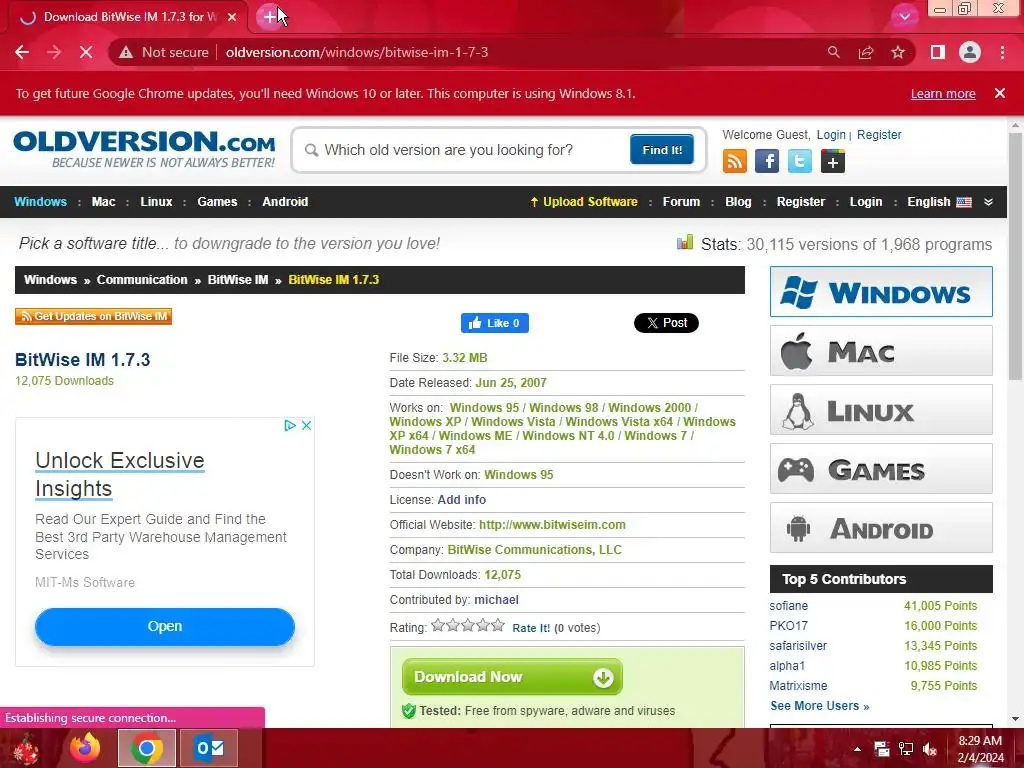Close the advertisement with X

pyautogui.click(x=306, y=425)
